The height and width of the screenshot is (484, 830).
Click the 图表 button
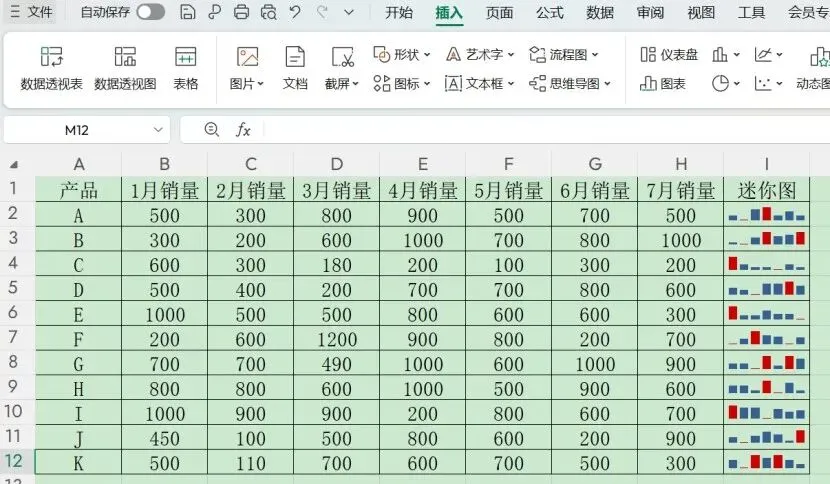point(663,83)
